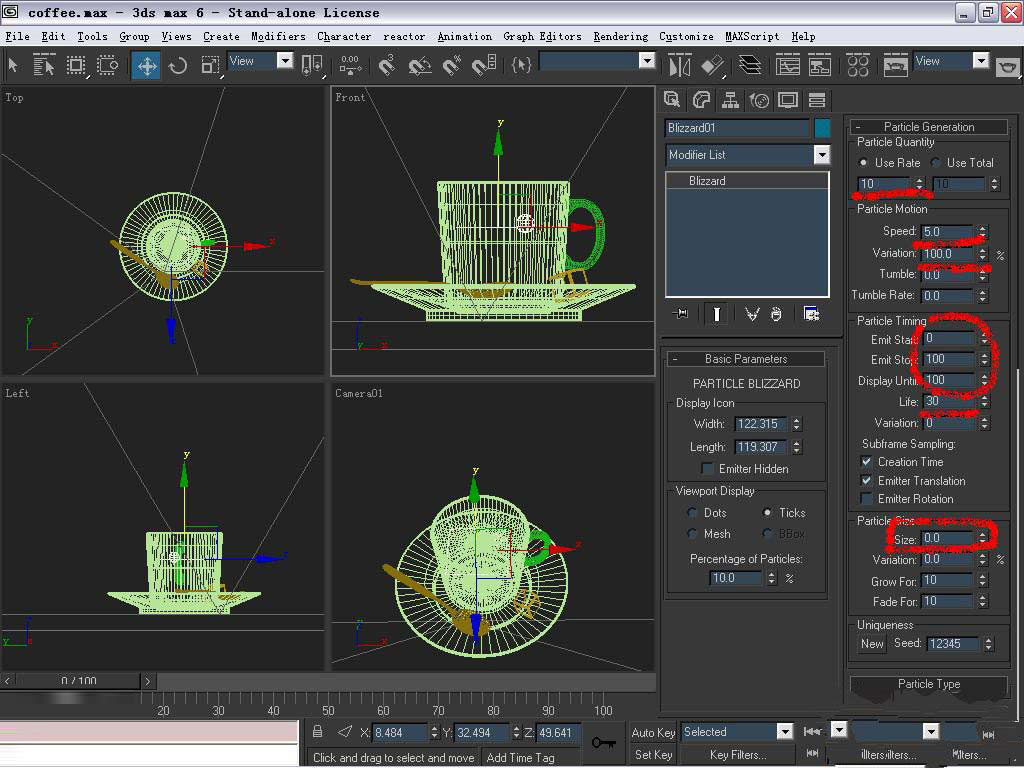Open the Hierarchy panel tab

coord(730,100)
